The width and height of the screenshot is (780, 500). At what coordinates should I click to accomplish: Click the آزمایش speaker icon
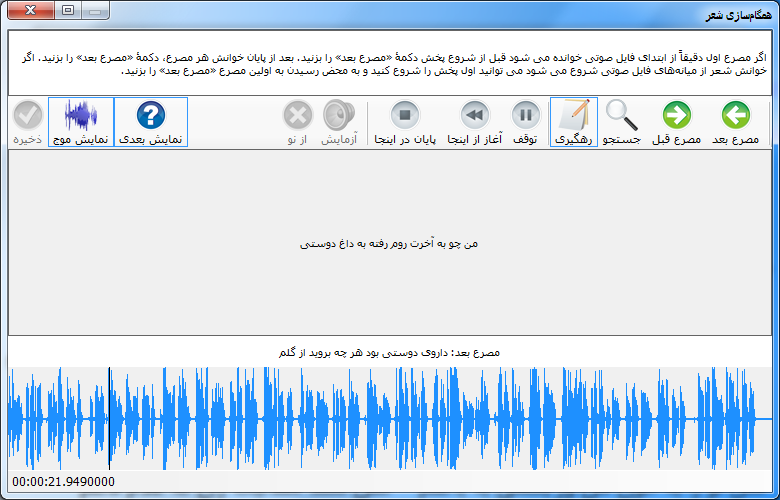point(339,122)
